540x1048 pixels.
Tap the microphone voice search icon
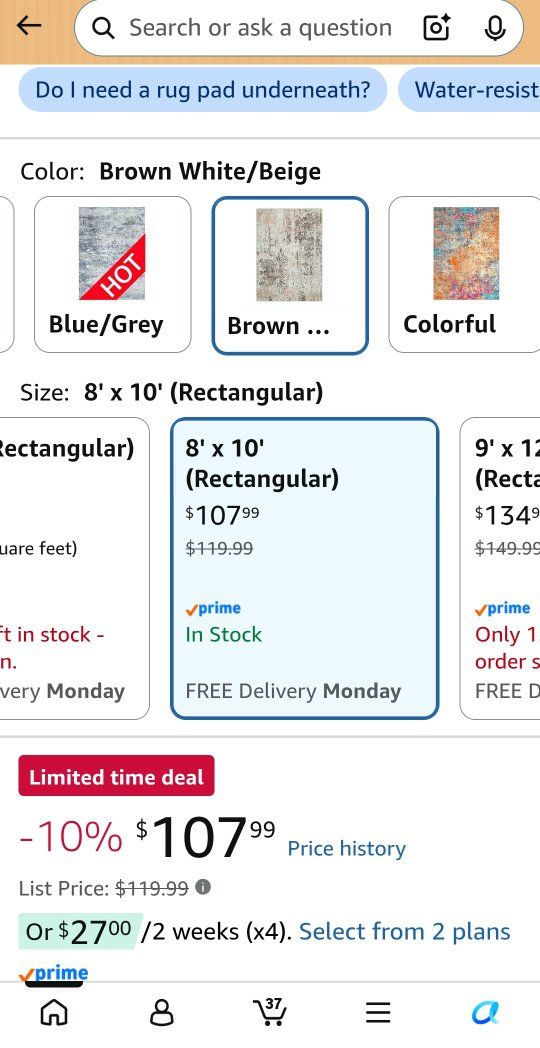[495, 27]
